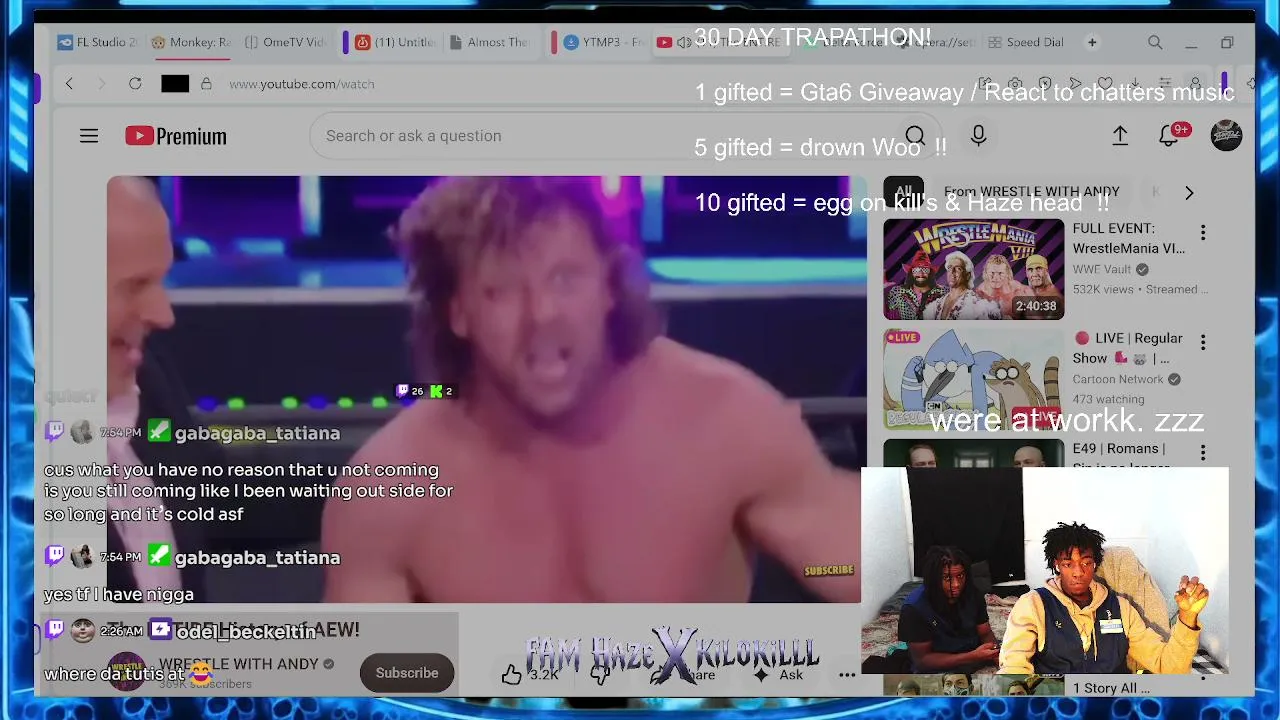Open the Regular Show live thumbnail

973,380
